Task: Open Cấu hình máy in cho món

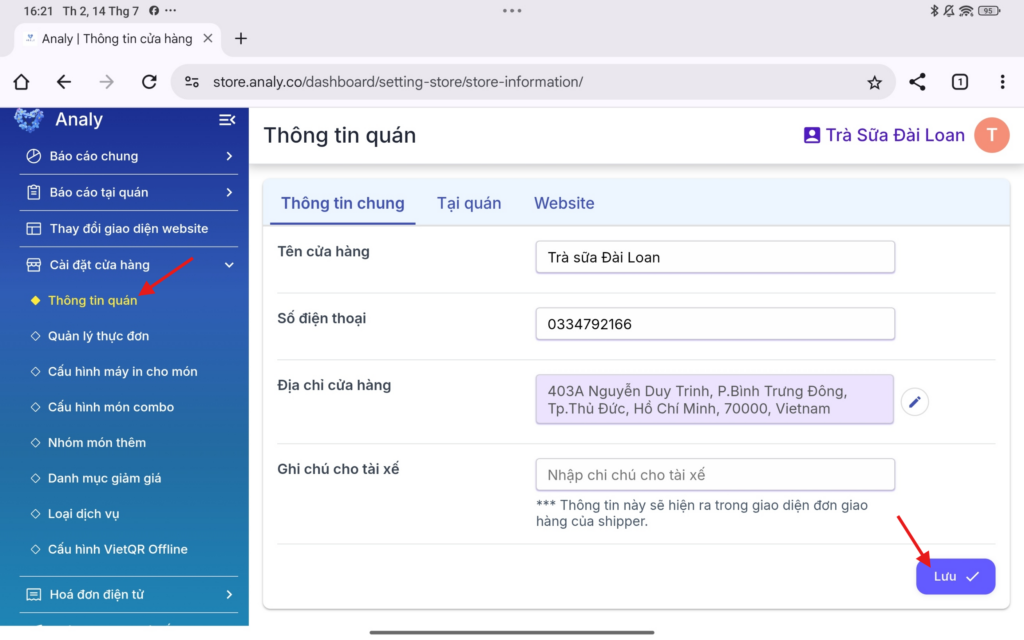Action: (x=122, y=372)
